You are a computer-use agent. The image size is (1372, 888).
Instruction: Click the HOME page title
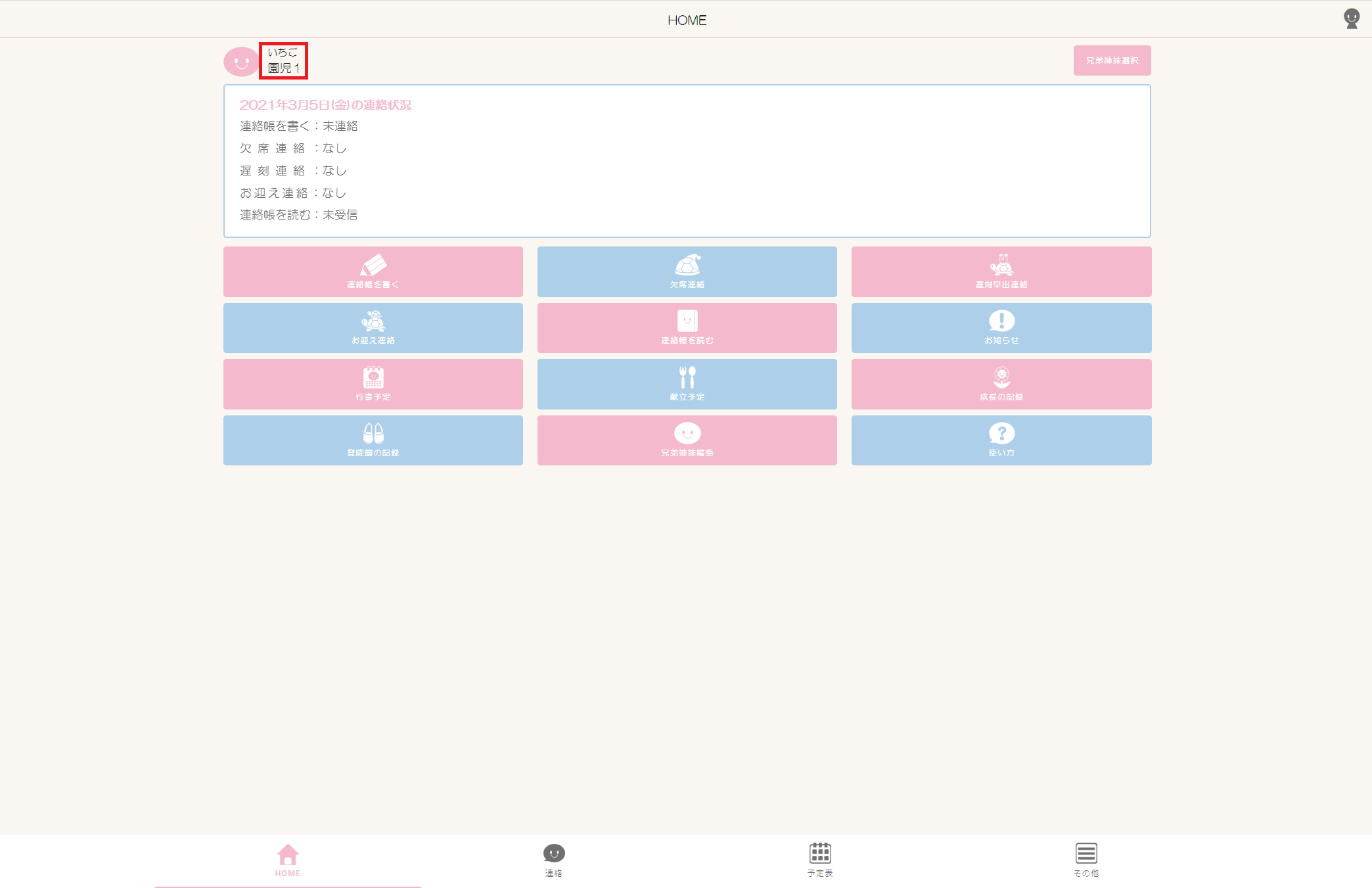(x=687, y=20)
